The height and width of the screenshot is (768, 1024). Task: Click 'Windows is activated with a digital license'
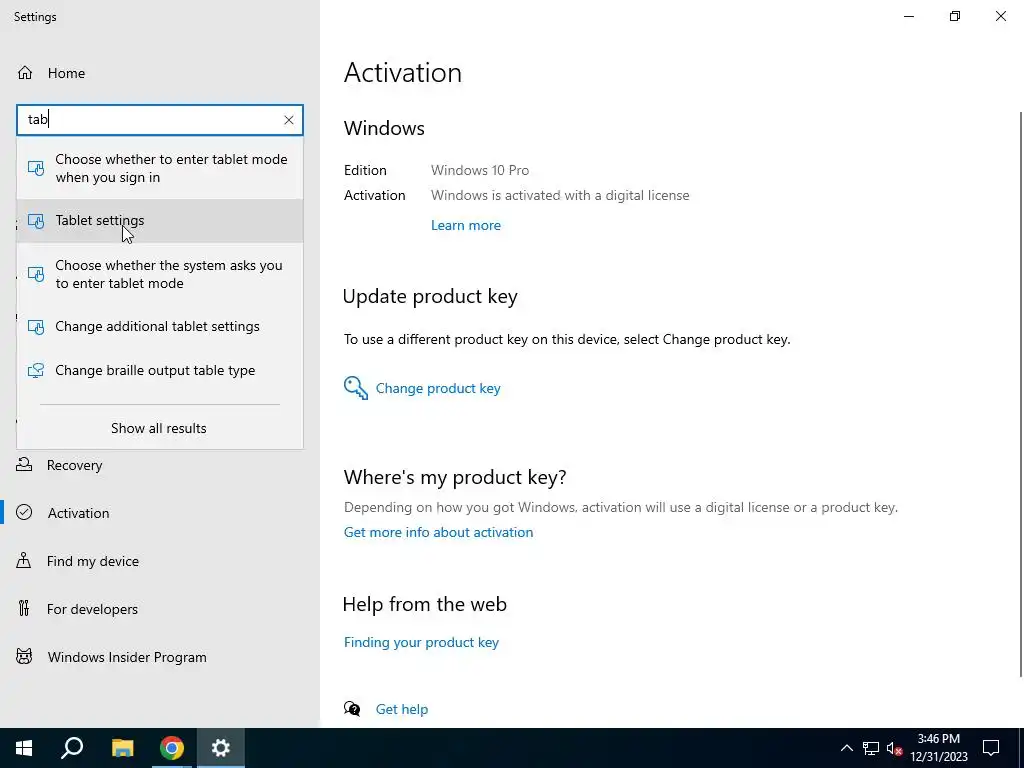560,195
